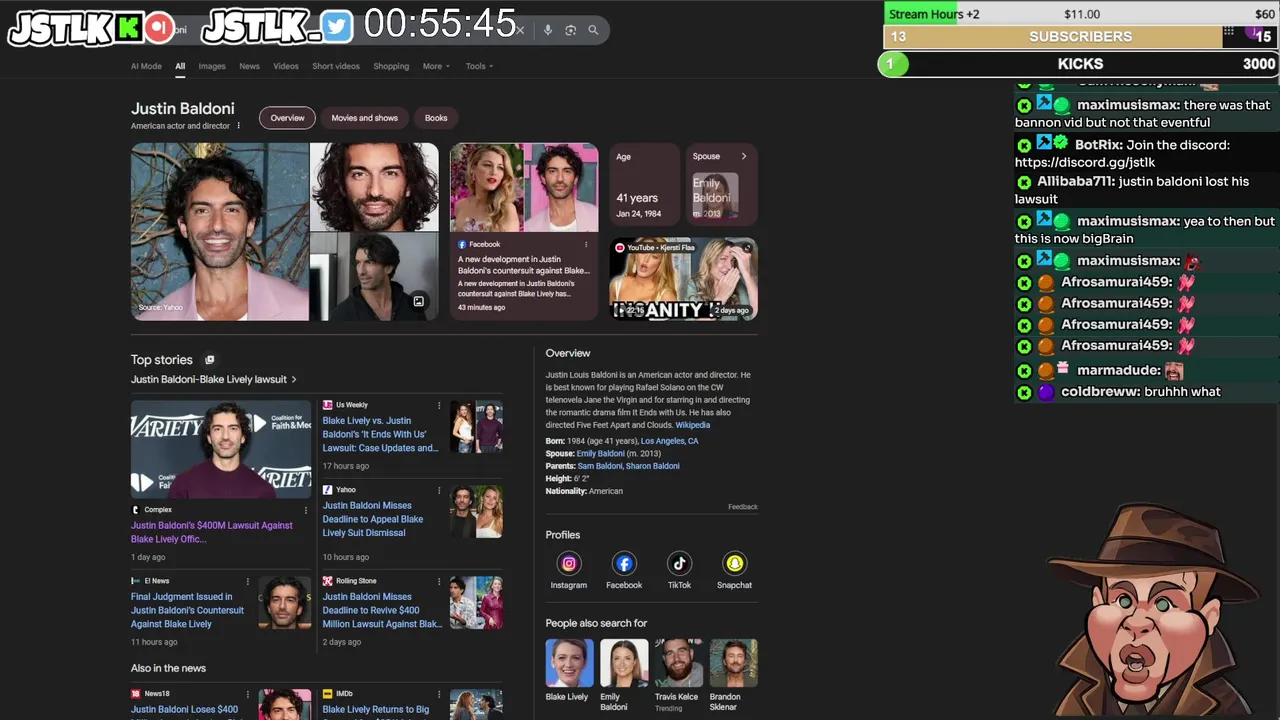1280x720 pixels.
Task: Expand the Spouse card arrow
Action: [743, 156]
